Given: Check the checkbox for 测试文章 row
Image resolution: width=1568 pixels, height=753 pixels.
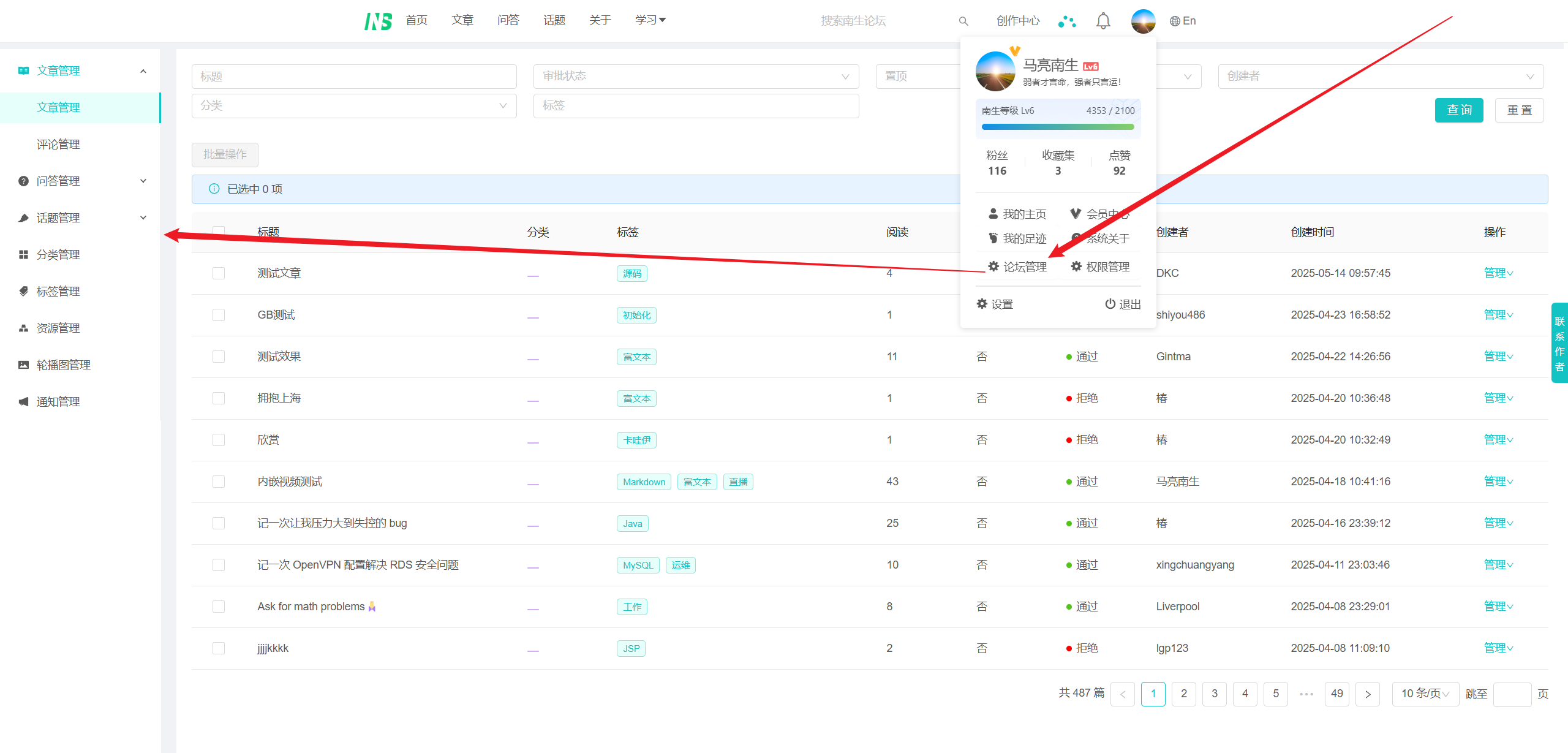Looking at the screenshot, I should point(219,273).
